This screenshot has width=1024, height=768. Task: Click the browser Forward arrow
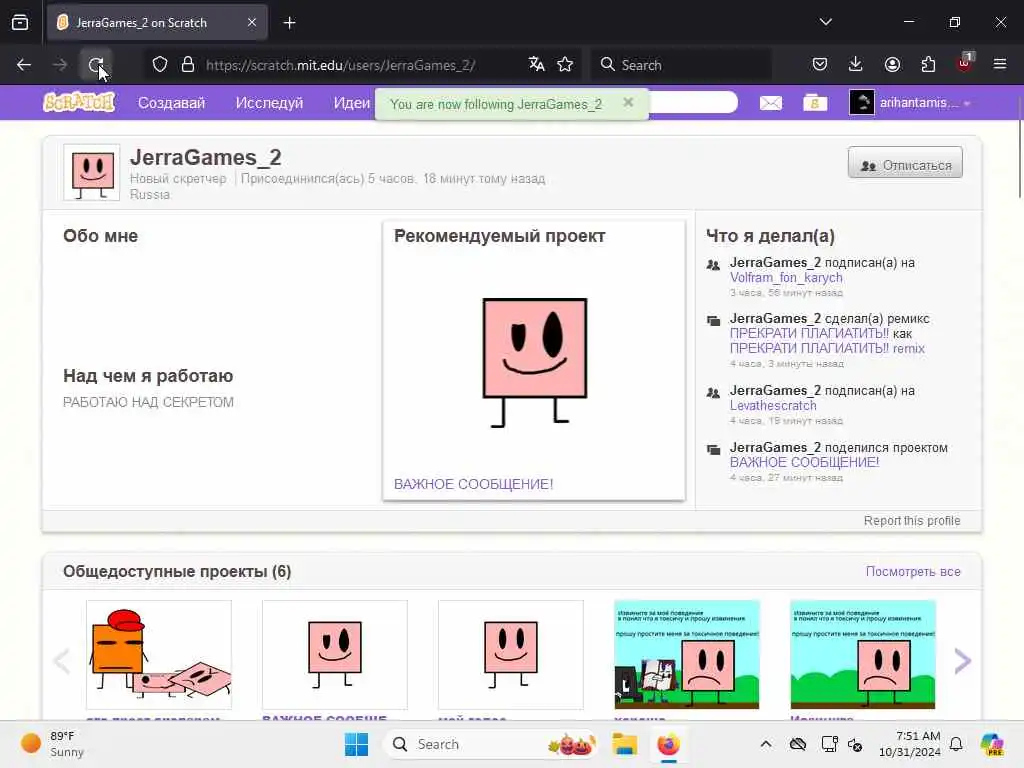coord(60,65)
